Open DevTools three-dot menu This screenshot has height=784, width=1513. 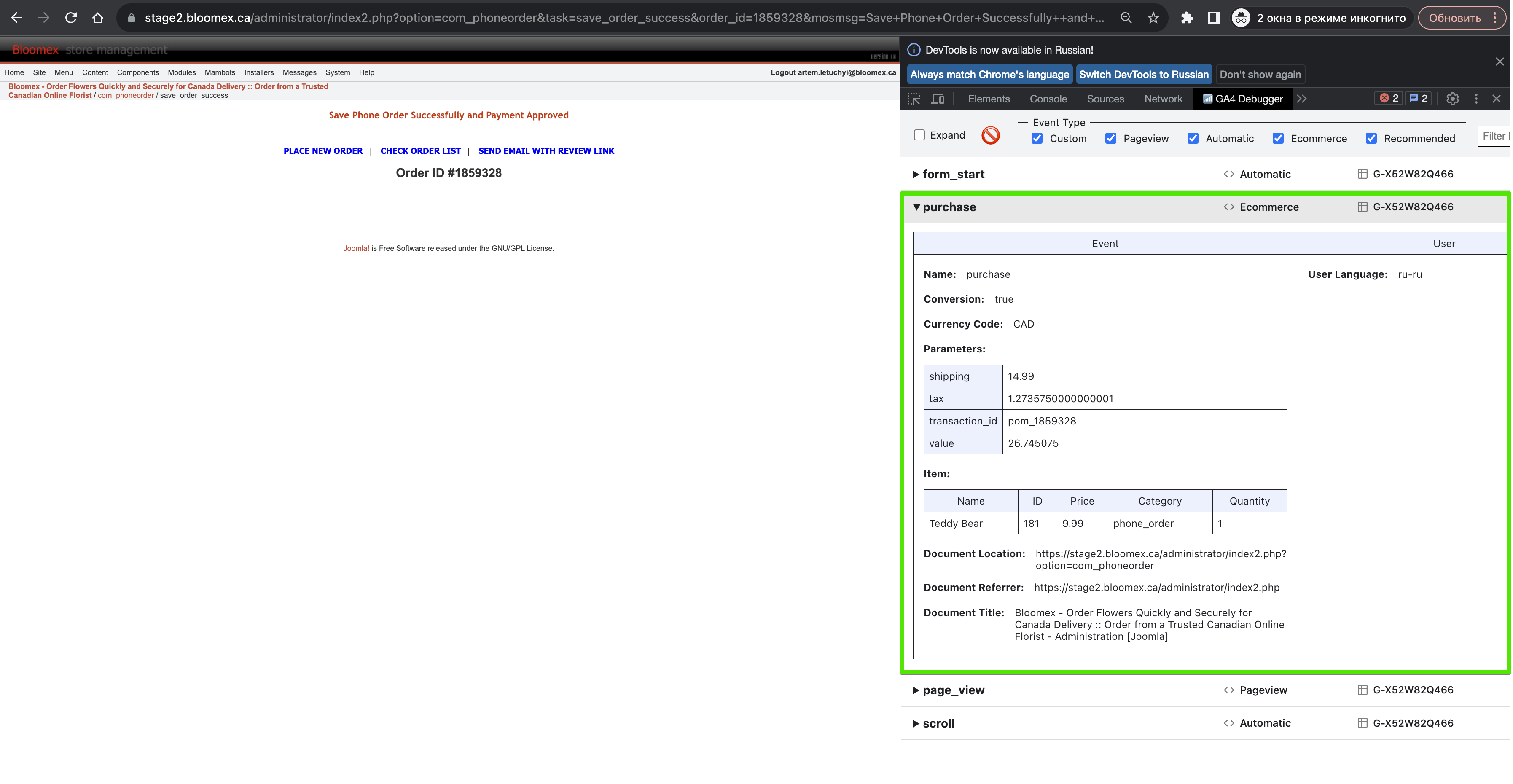pos(1476,99)
